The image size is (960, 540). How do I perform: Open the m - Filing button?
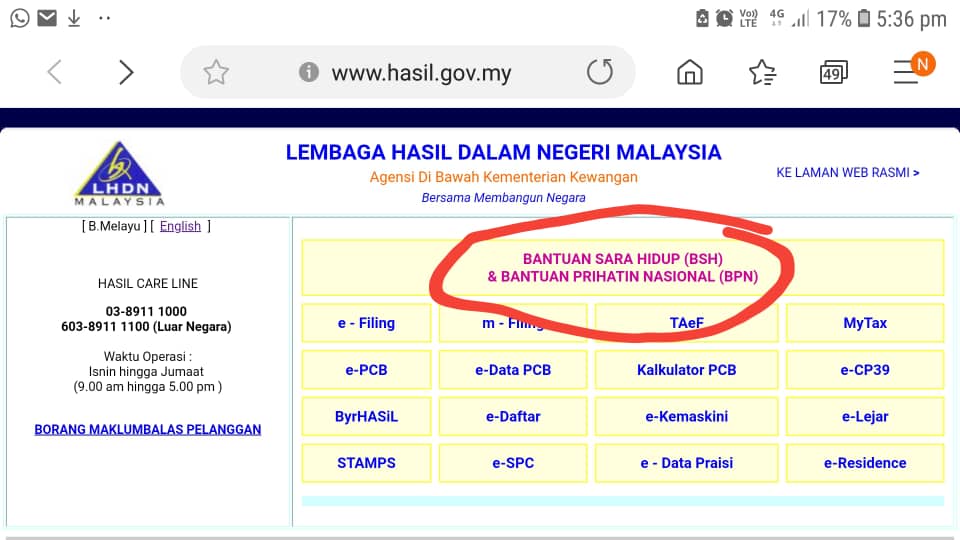click(x=513, y=323)
